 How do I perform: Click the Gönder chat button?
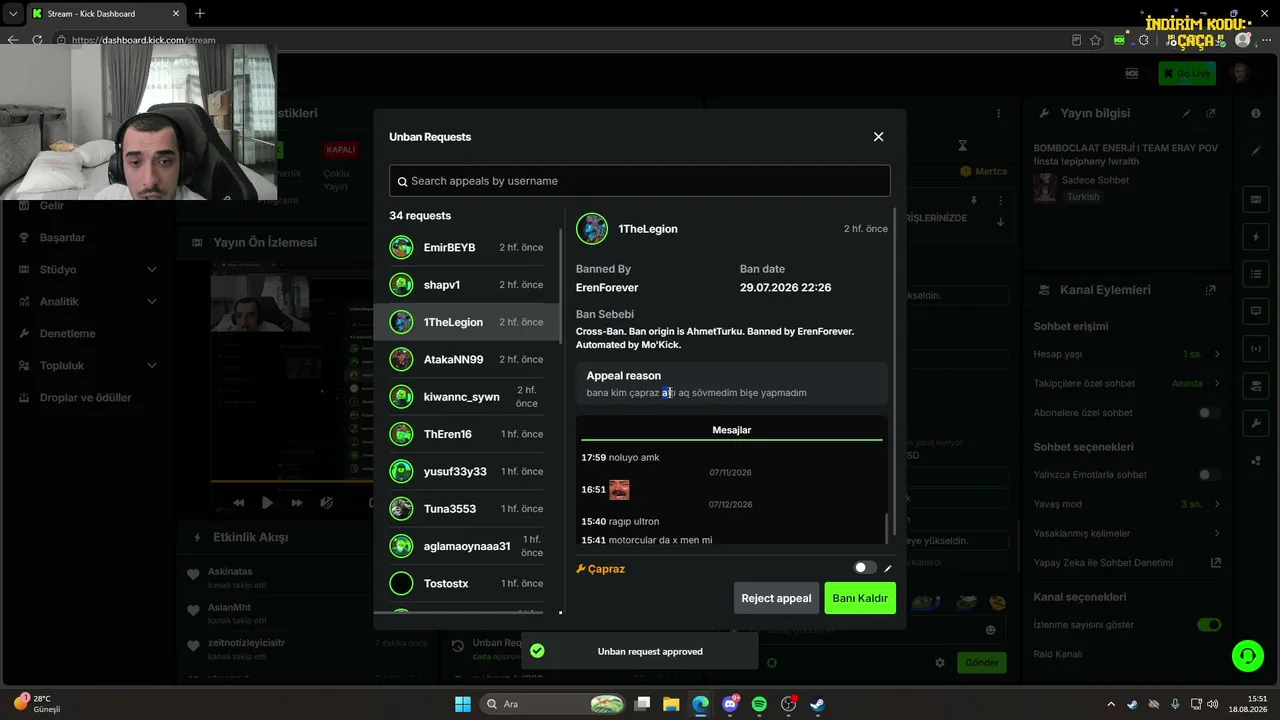coord(982,663)
